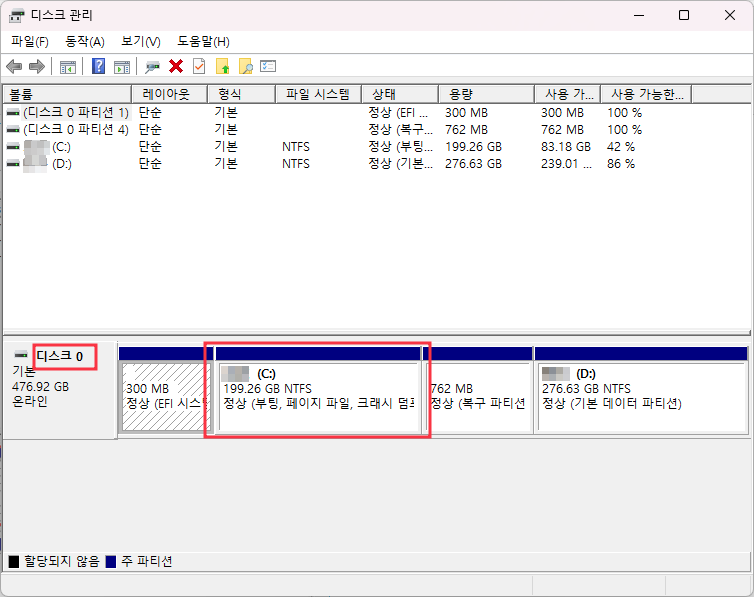Click drive icon of 디스크 0 파티션 4 row
The width and height of the screenshot is (754, 597).
pos(13,130)
